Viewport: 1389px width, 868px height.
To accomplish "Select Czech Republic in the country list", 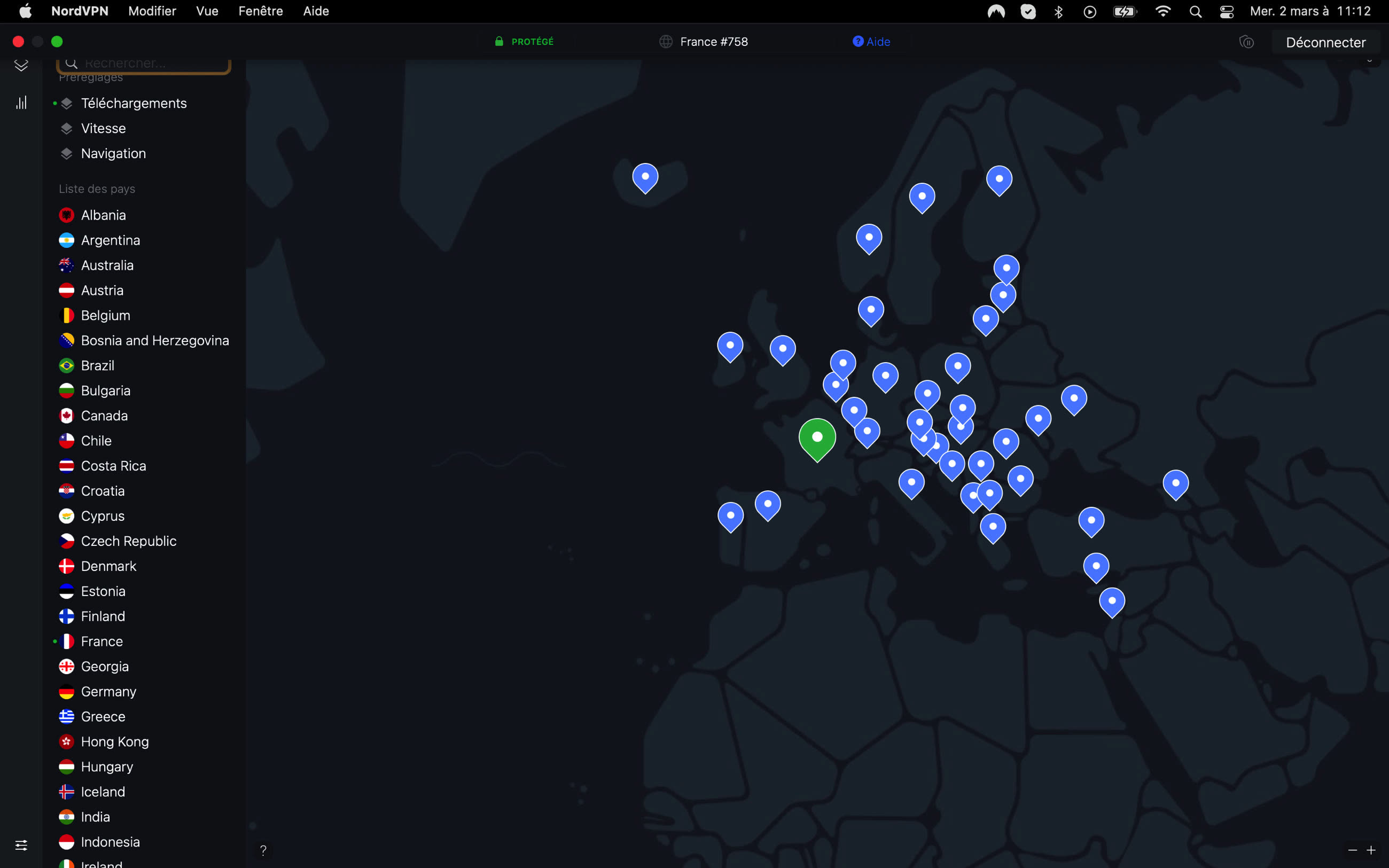I will (x=129, y=541).
